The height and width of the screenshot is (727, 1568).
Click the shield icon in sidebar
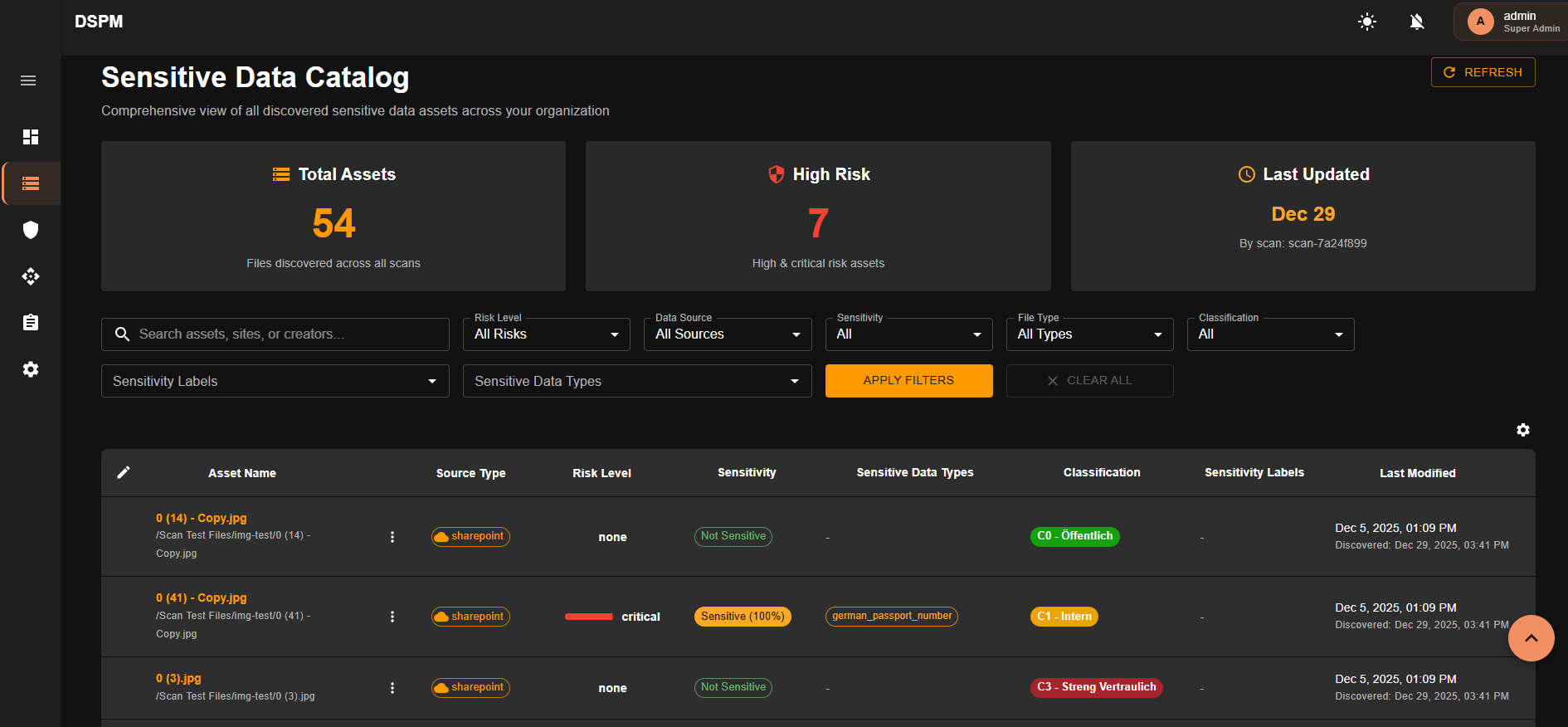(31, 230)
